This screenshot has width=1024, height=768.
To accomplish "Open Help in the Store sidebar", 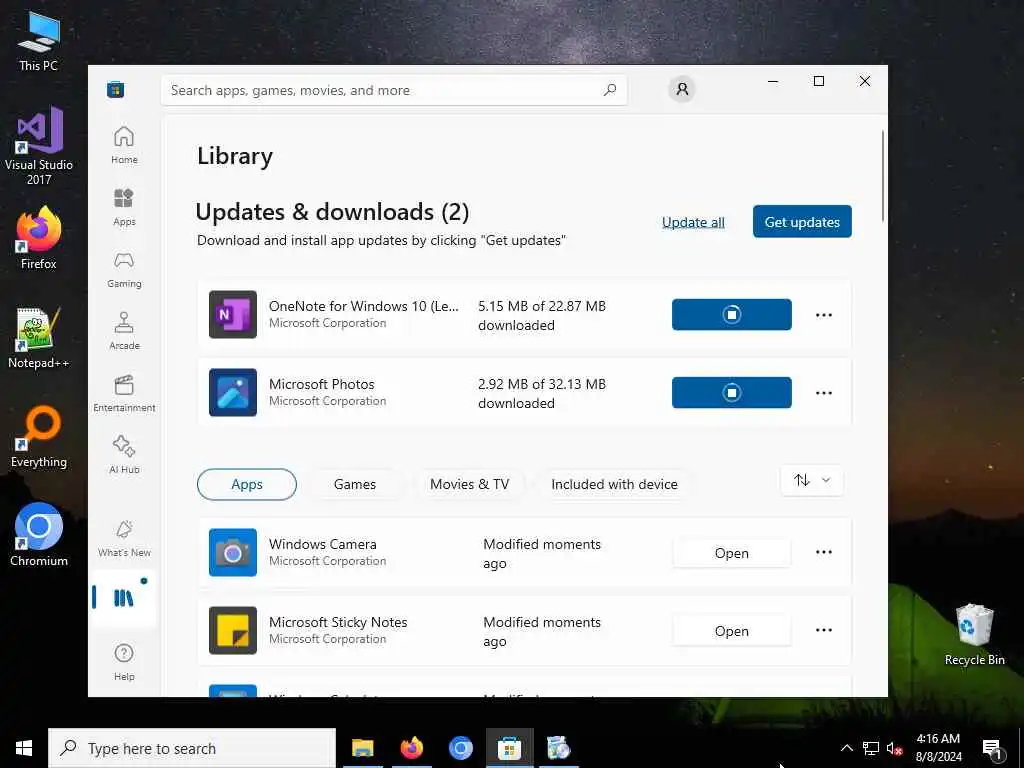I will 124,662.
